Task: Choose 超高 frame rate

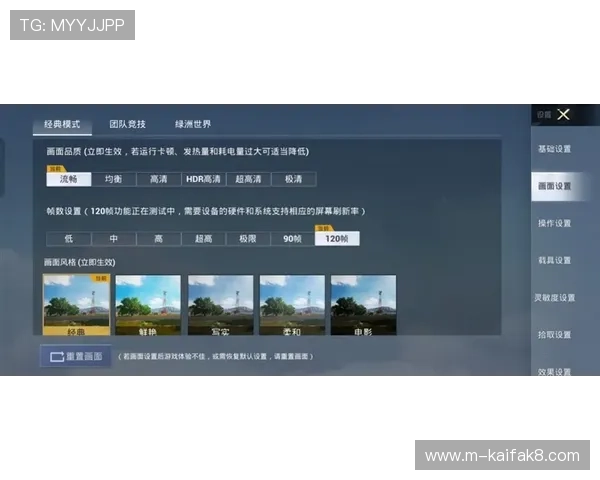Action: [204, 239]
